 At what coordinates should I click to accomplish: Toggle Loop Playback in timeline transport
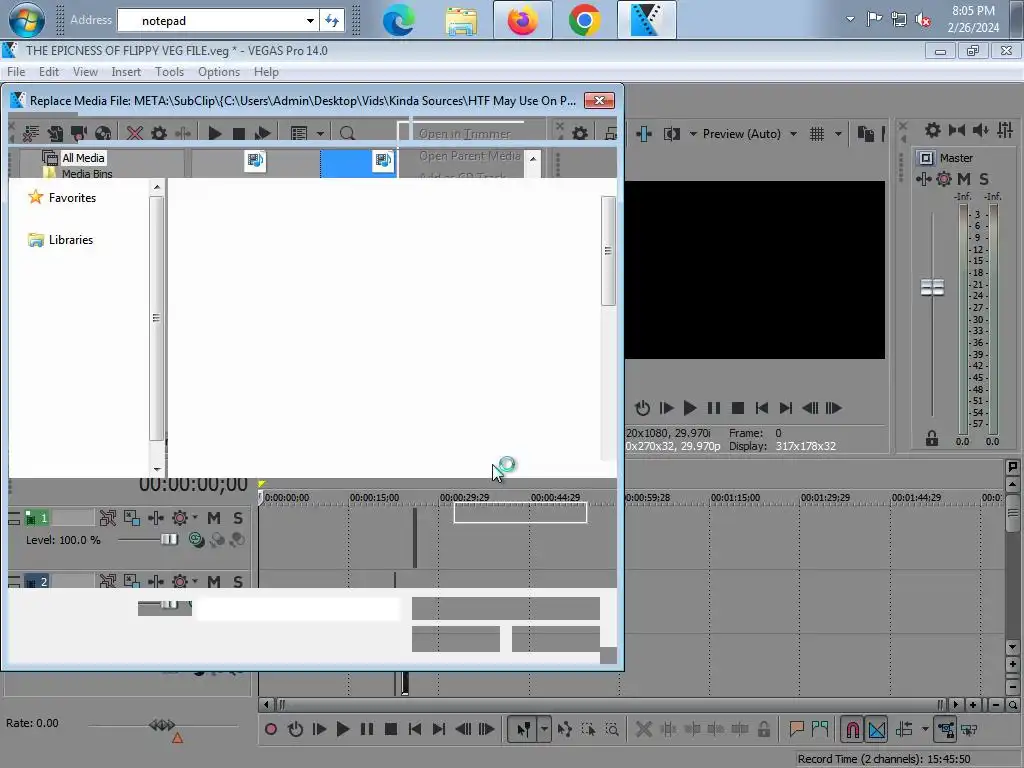[295, 729]
